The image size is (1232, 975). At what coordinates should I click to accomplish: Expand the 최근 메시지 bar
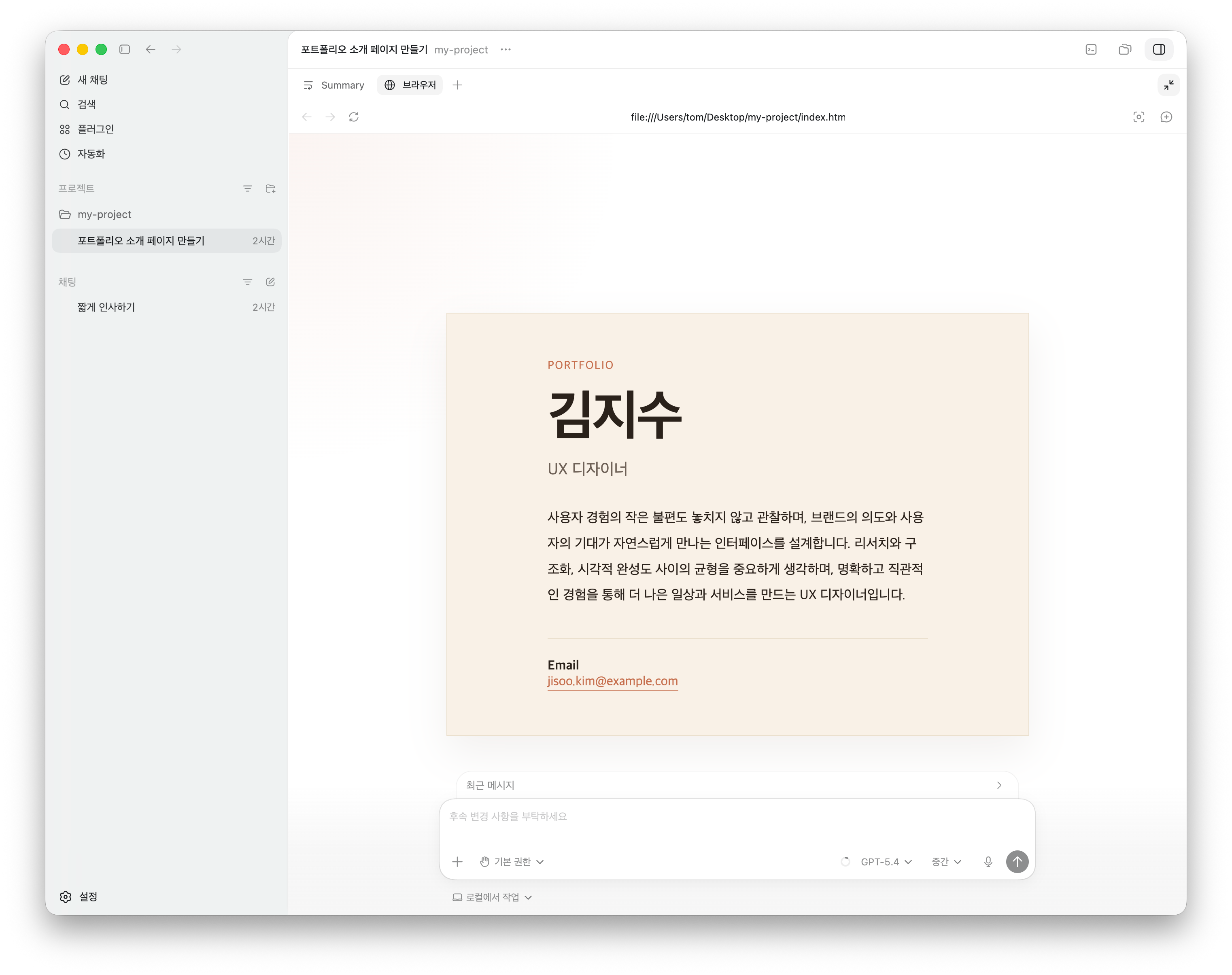pyautogui.click(x=737, y=786)
